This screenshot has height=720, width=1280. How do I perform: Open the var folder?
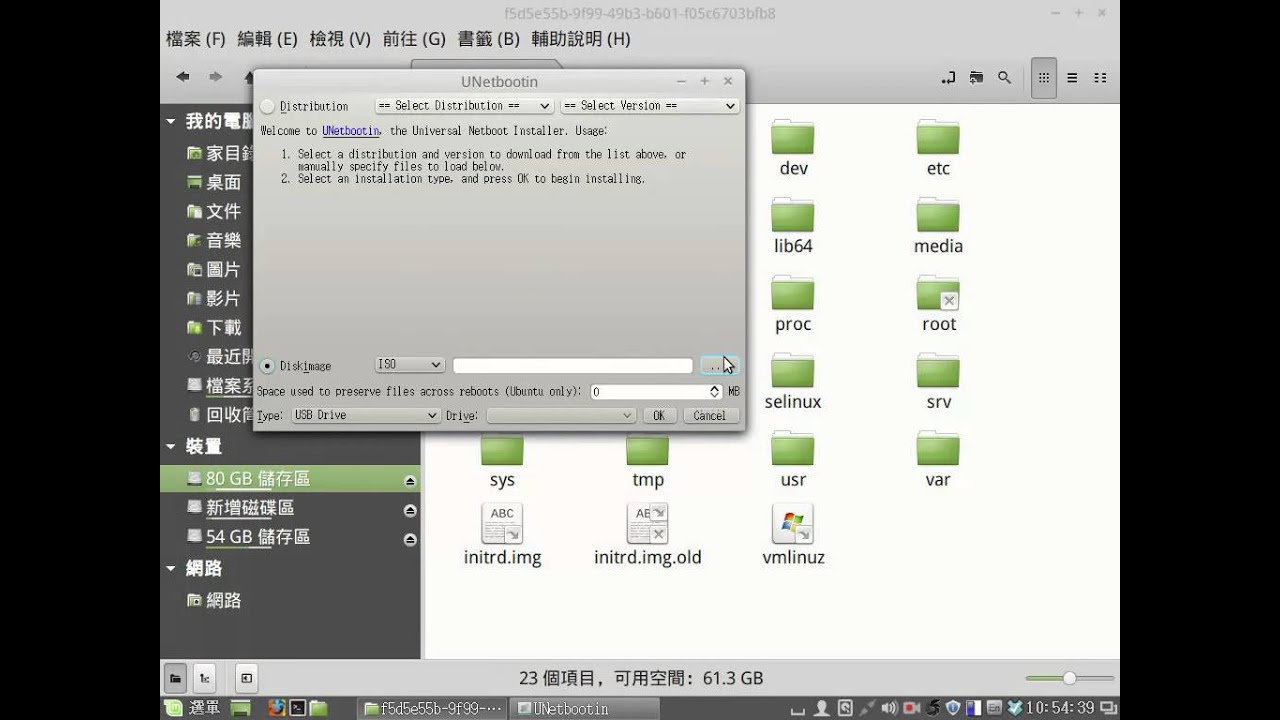click(938, 459)
